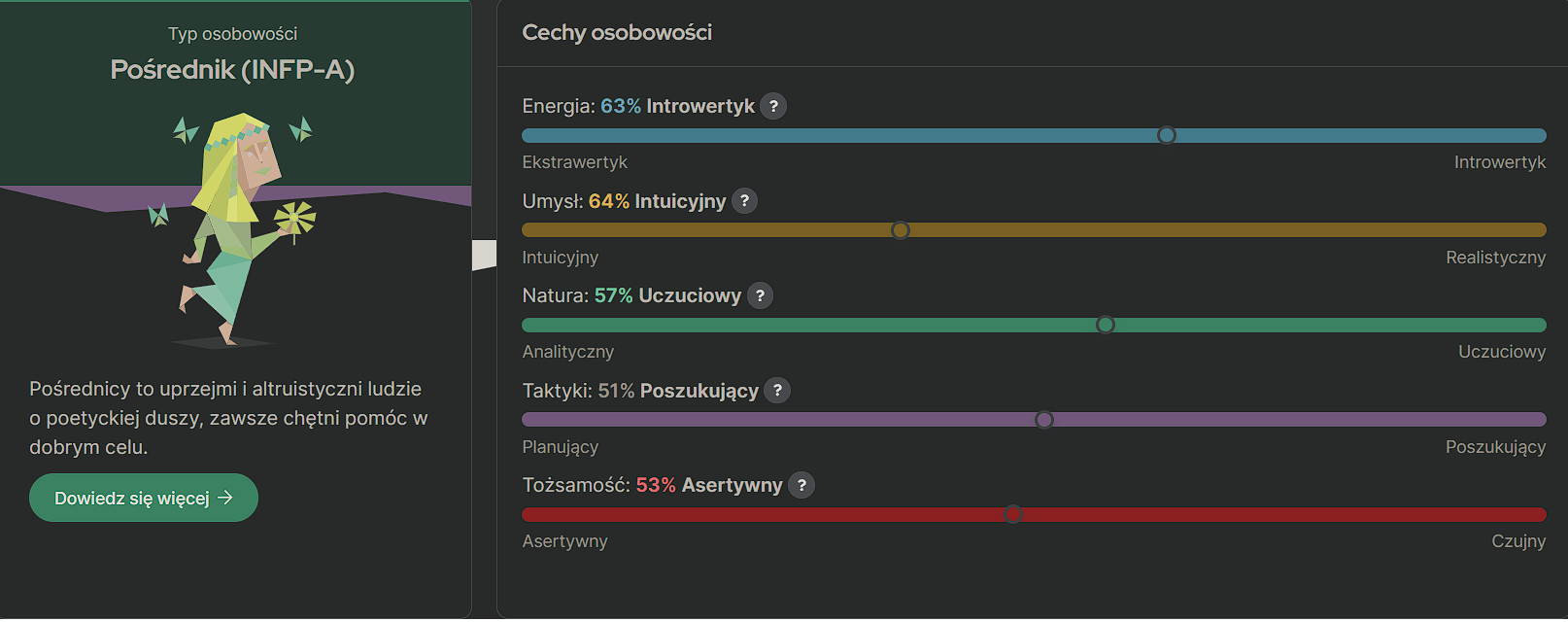The height and width of the screenshot is (622, 1568).
Task: Select the Cechy osobowości heading
Action: [617, 33]
